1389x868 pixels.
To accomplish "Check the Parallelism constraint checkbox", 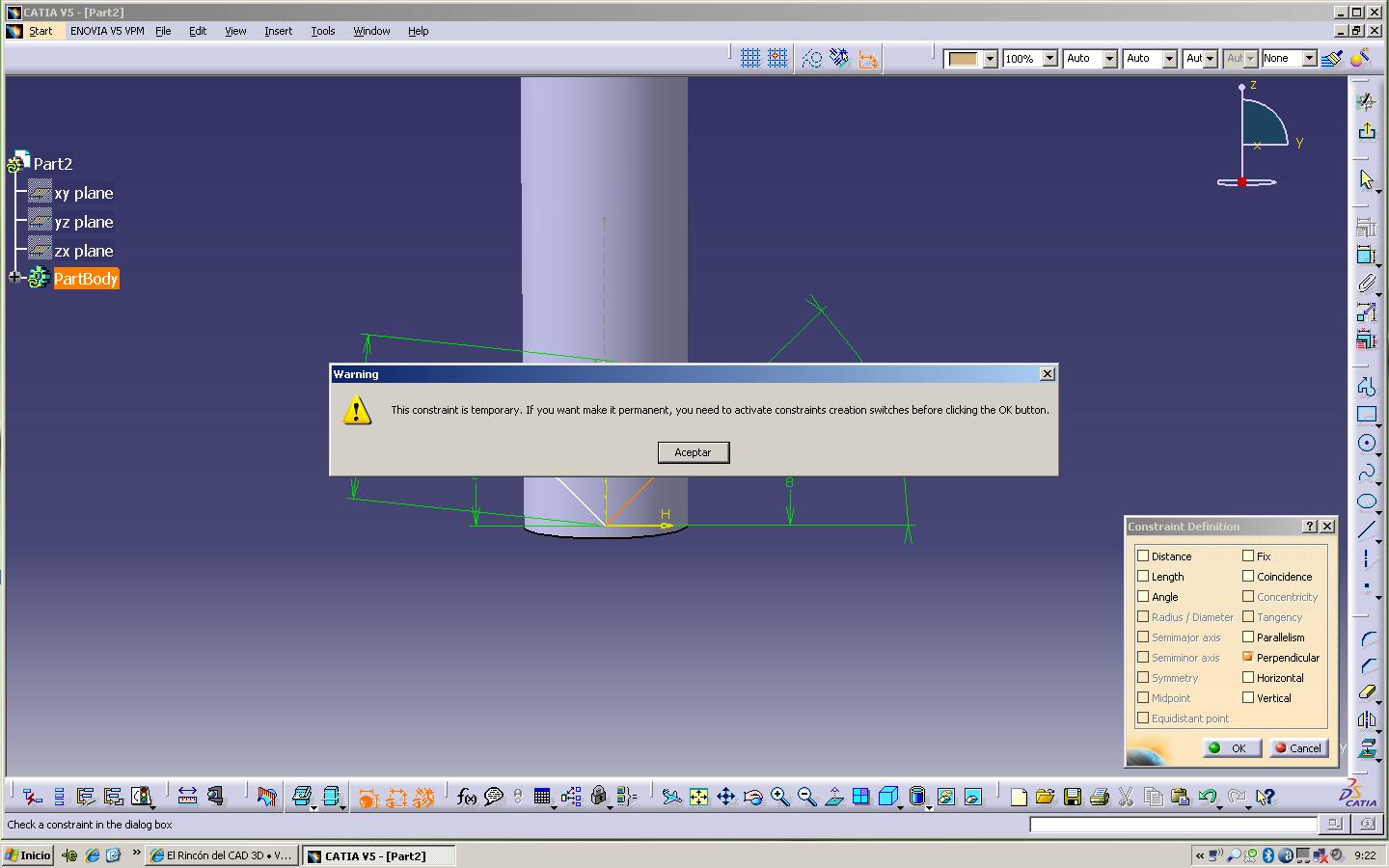I will pos(1248,637).
